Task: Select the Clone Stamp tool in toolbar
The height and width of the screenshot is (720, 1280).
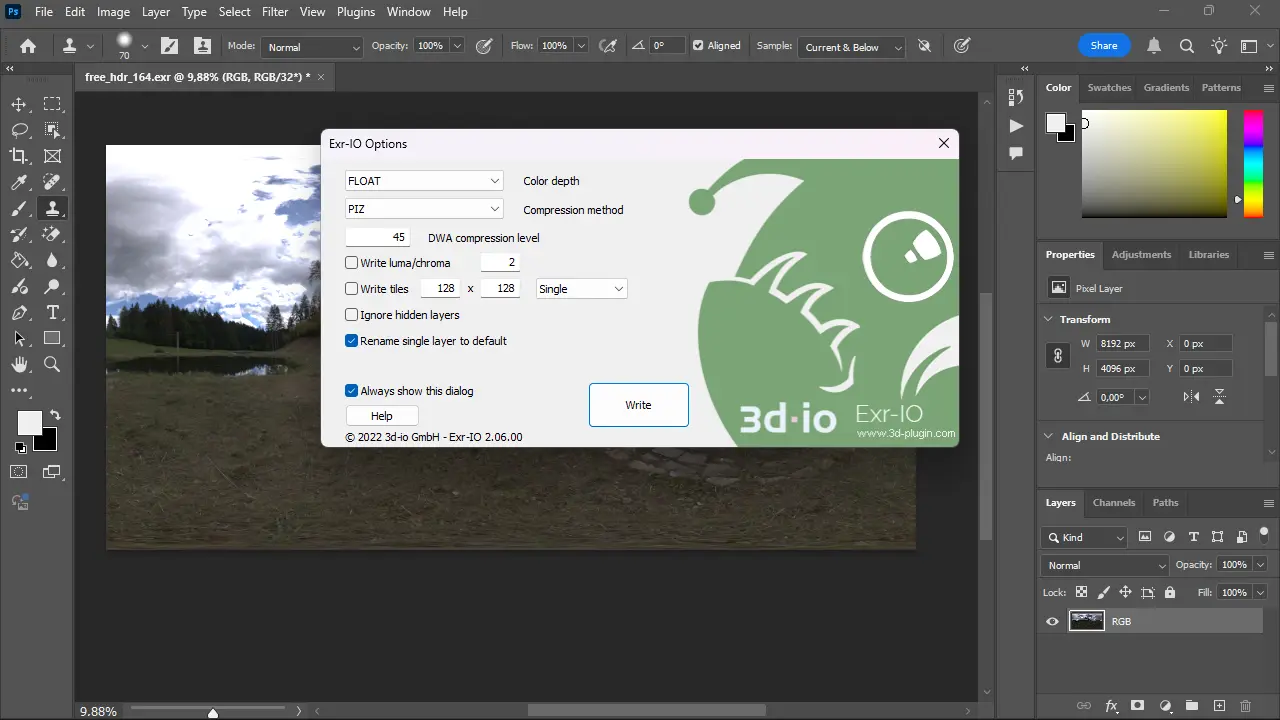Action: [x=52, y=208]
